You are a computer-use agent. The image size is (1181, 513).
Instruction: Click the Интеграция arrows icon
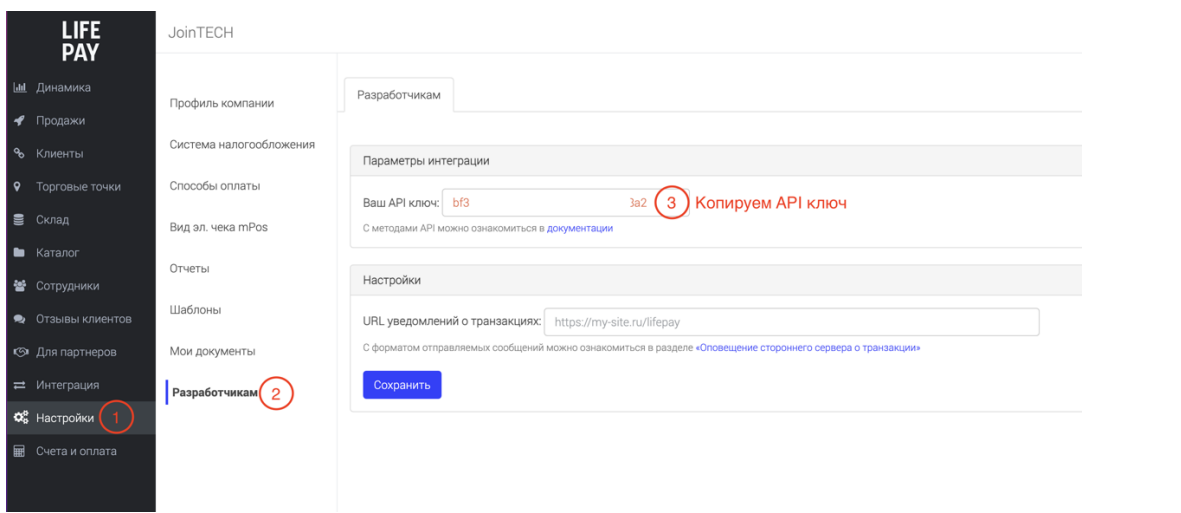pyautogui.click(x=20, y=386)
